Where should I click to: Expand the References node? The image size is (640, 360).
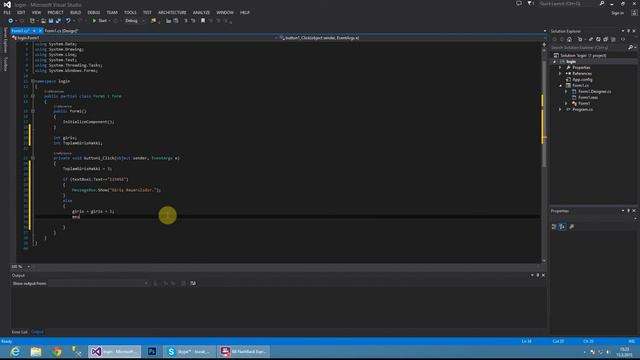pyautogui.click(x=560, y=73)
